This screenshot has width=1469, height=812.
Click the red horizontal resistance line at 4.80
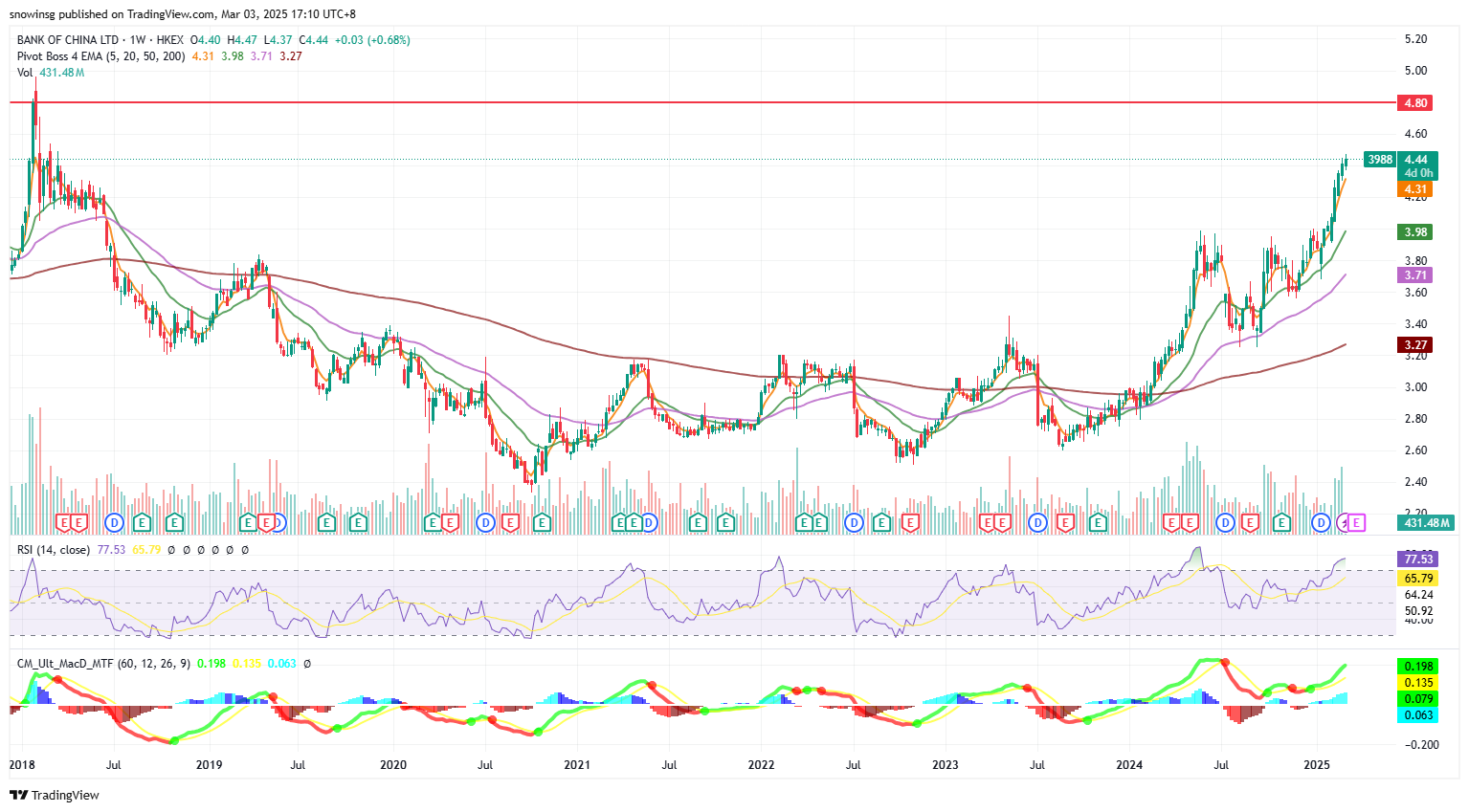click(x=703, y=101)
